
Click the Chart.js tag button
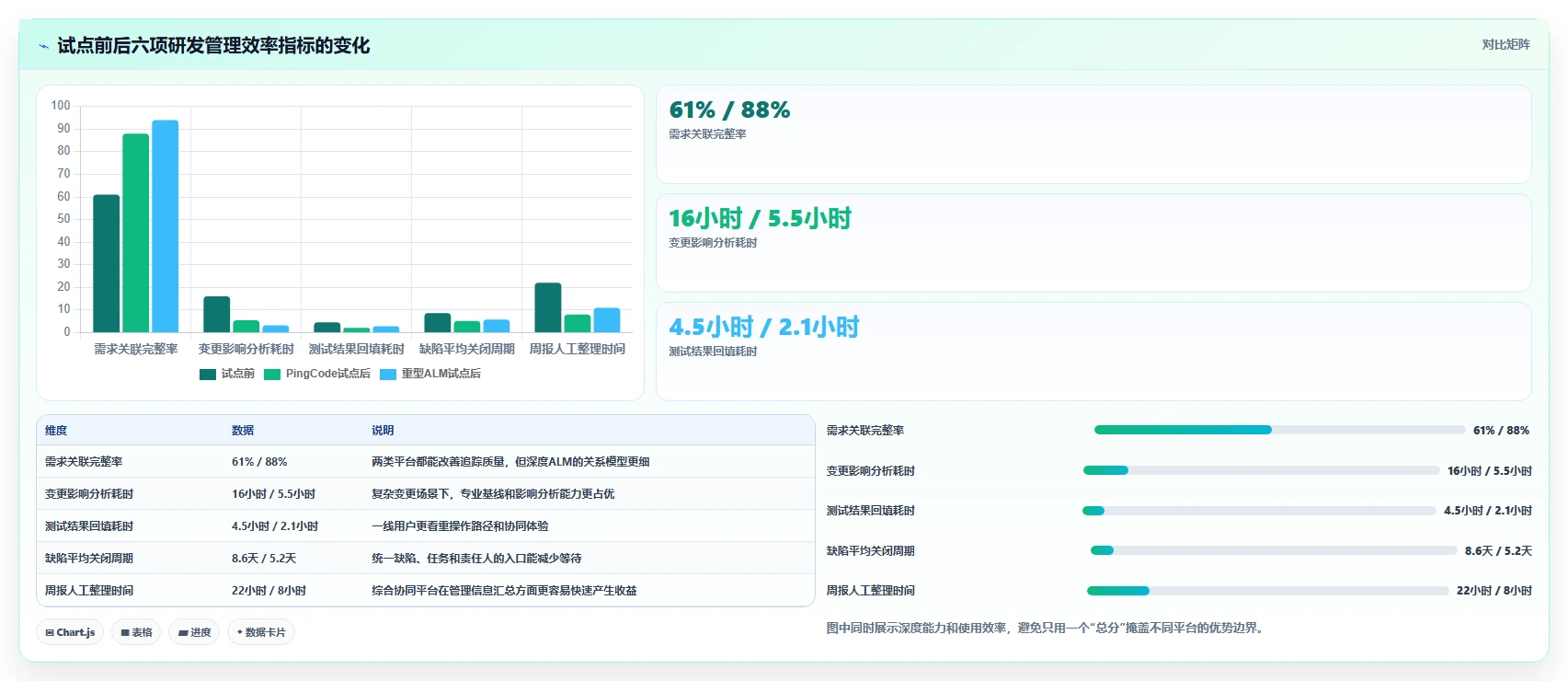[x=70, y=632]
